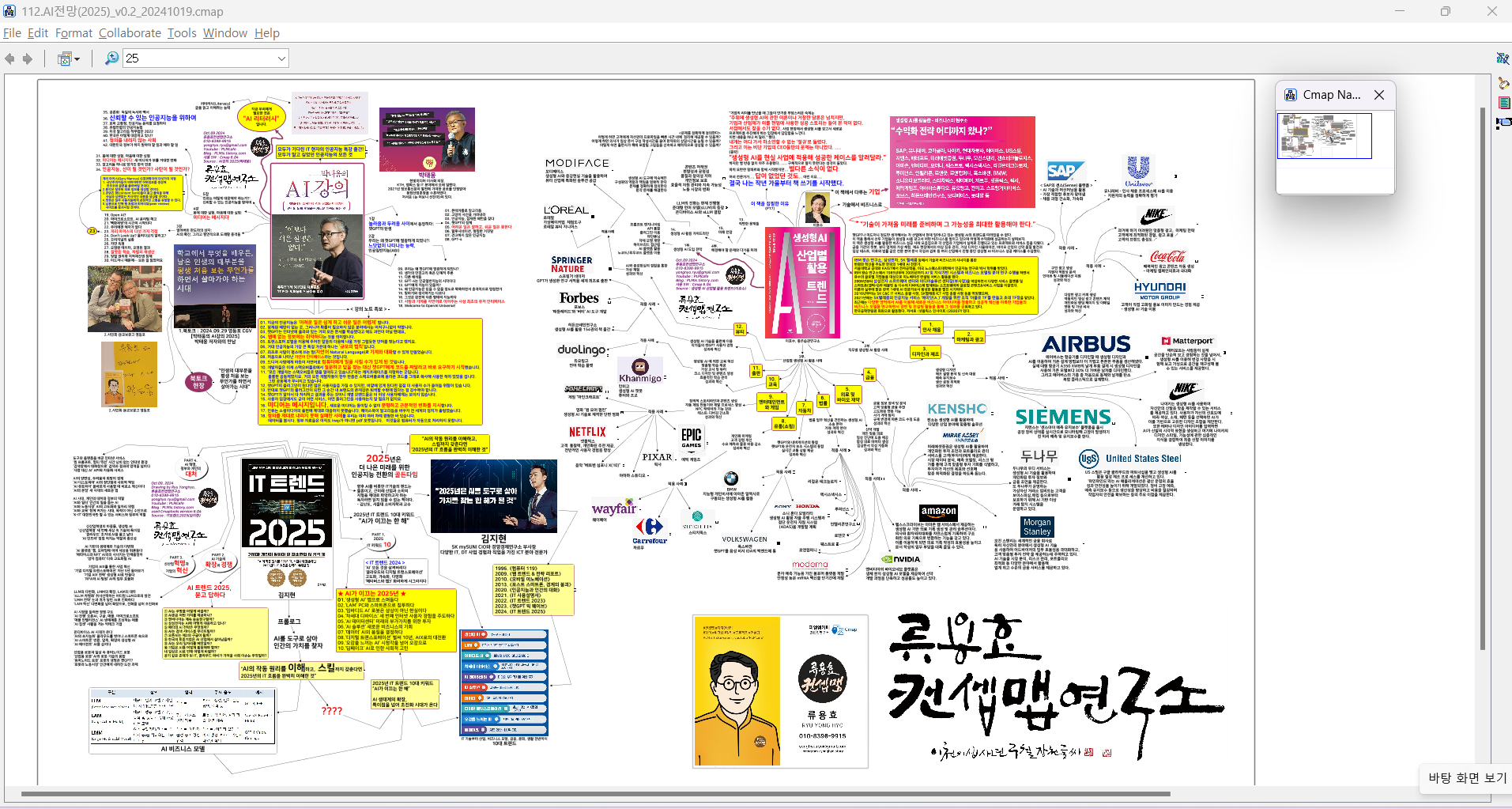1512x809 pixels.
Task: Open the Help menu
Action: (267, 33)
